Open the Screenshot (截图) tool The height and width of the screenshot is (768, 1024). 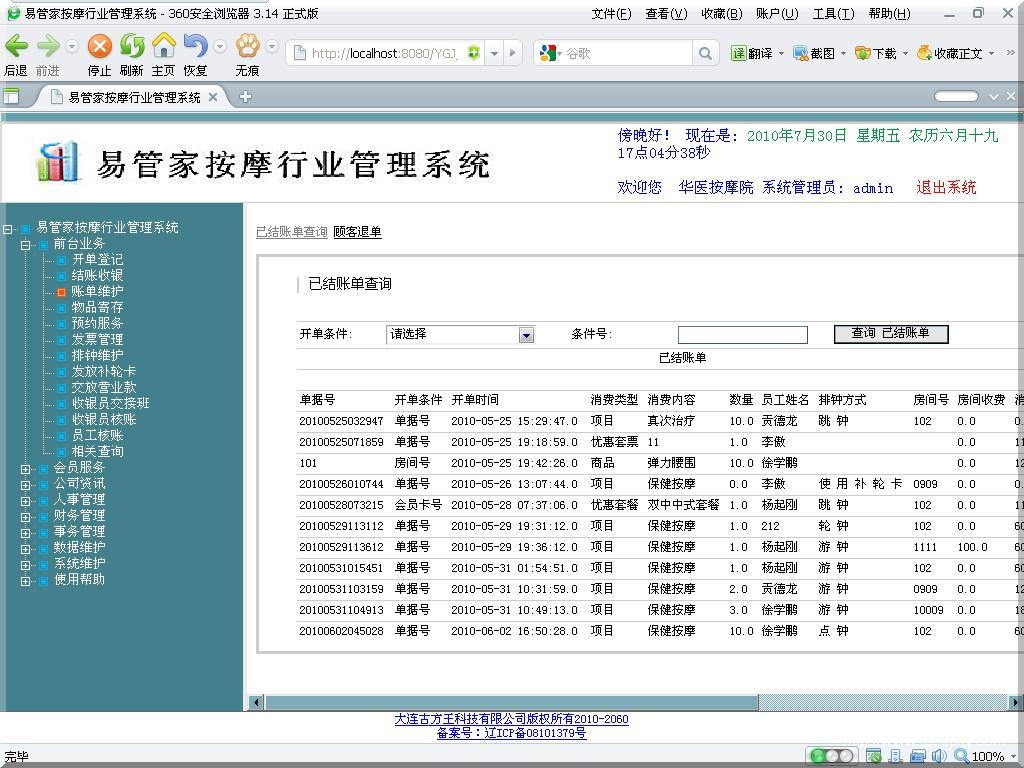pyautogui.click(x=813, y=53)
